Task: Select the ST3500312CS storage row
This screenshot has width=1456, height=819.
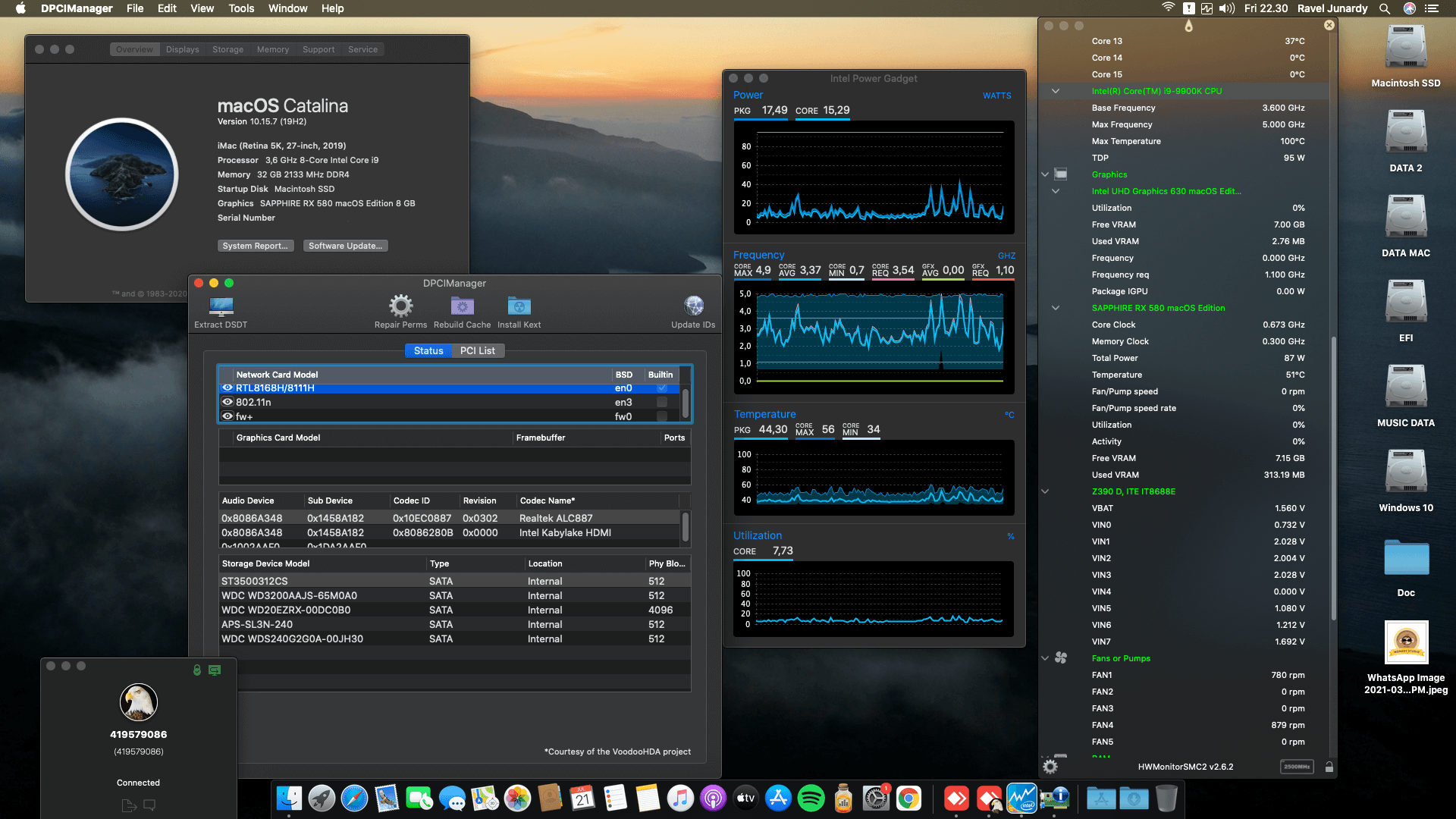Action: click(454, 581)
